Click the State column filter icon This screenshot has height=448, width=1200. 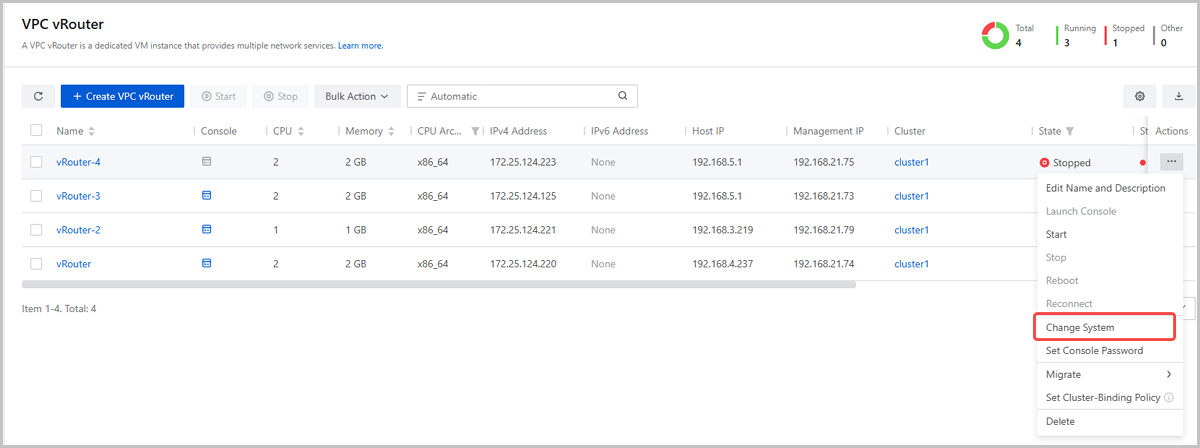(1070, 131)
